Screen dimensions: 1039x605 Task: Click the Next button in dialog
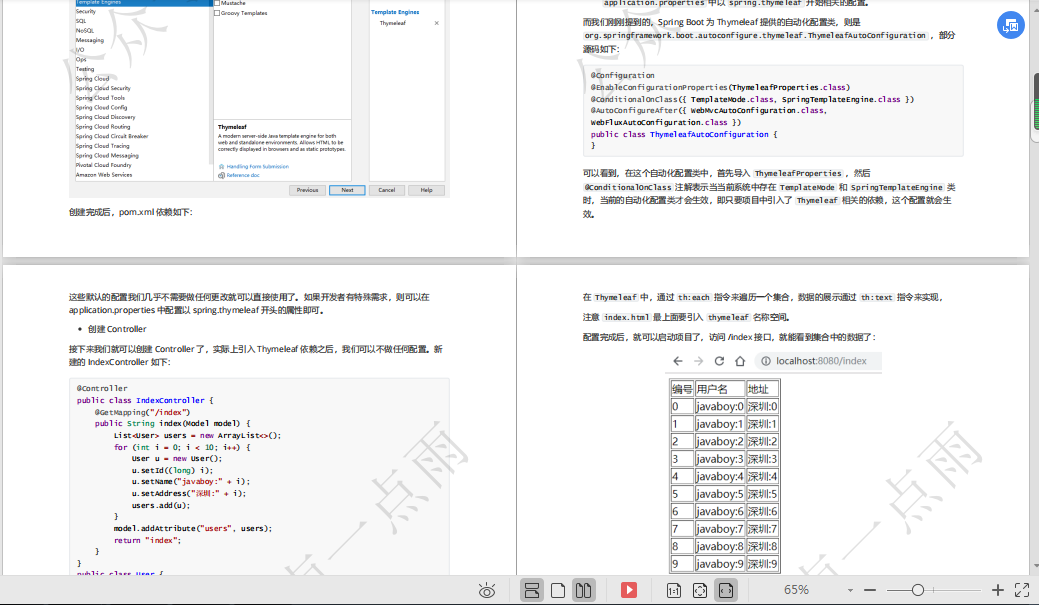tap(347, 190)
